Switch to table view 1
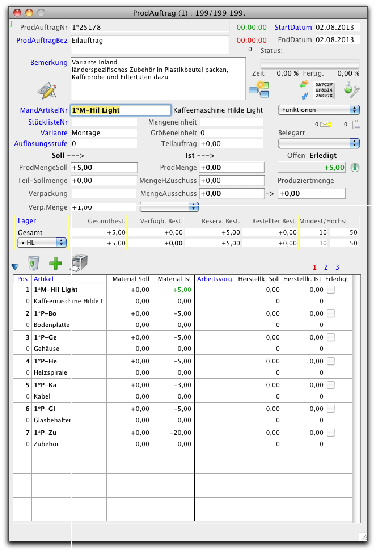 pos(314,267)
